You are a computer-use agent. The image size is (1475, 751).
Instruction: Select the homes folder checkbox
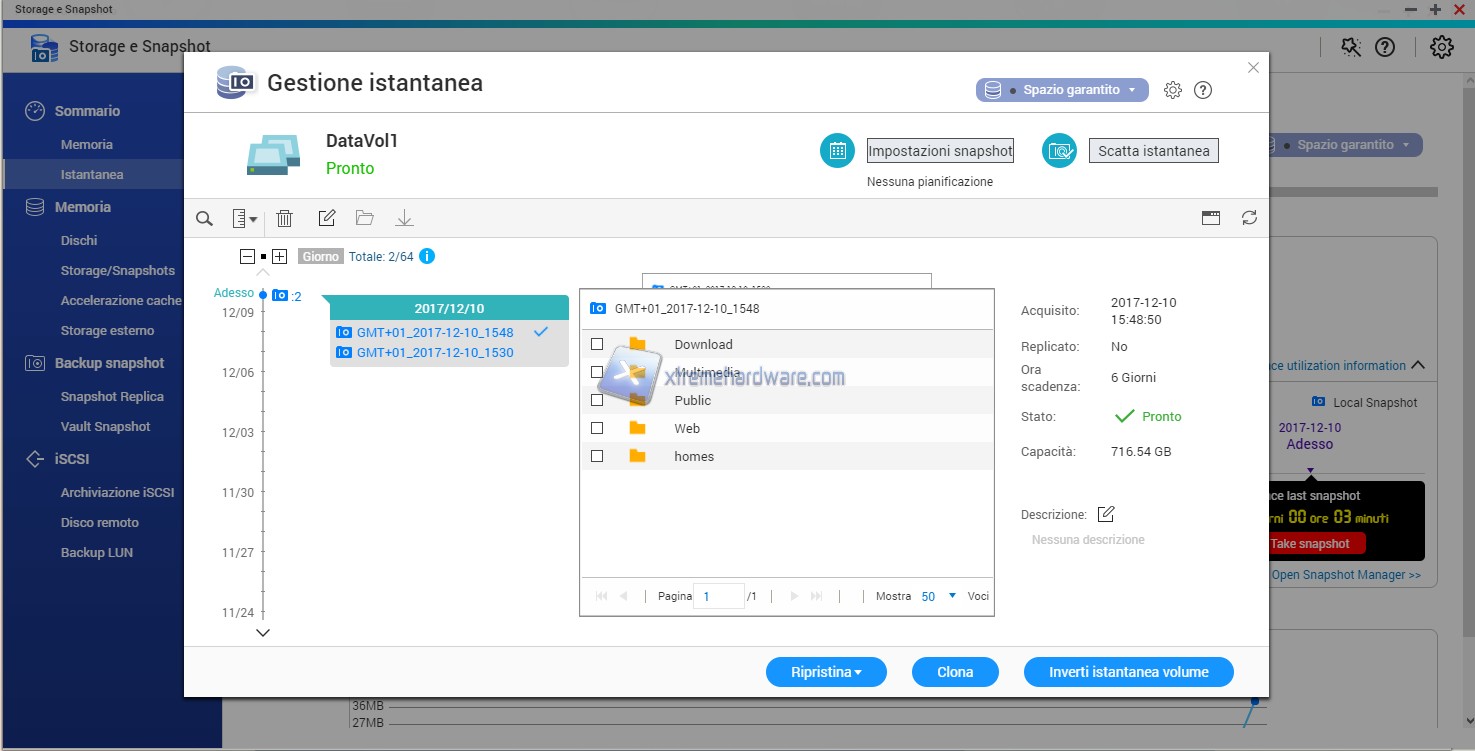coord(597,456)
